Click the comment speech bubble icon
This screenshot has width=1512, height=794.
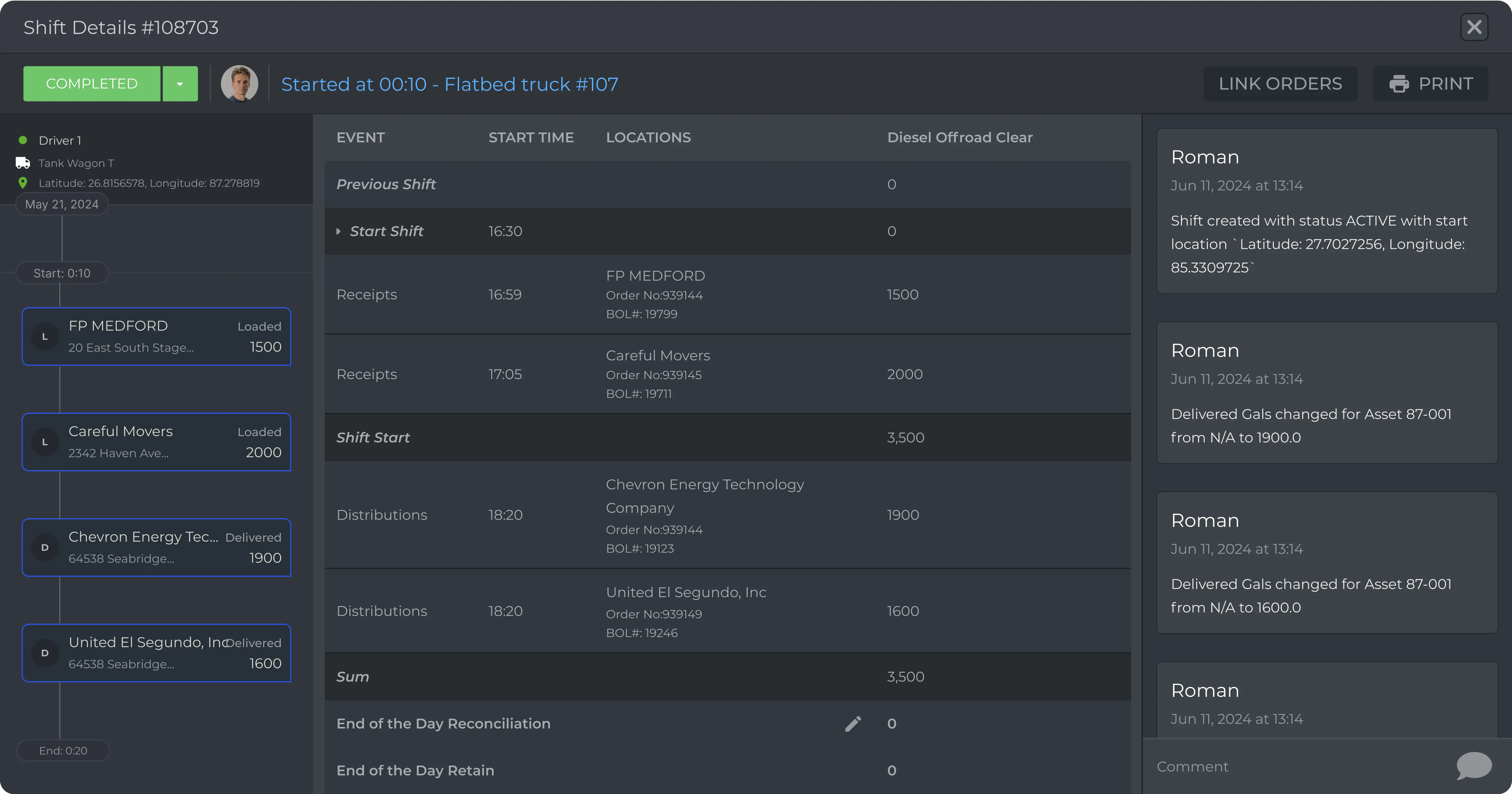click(1473, 766)
